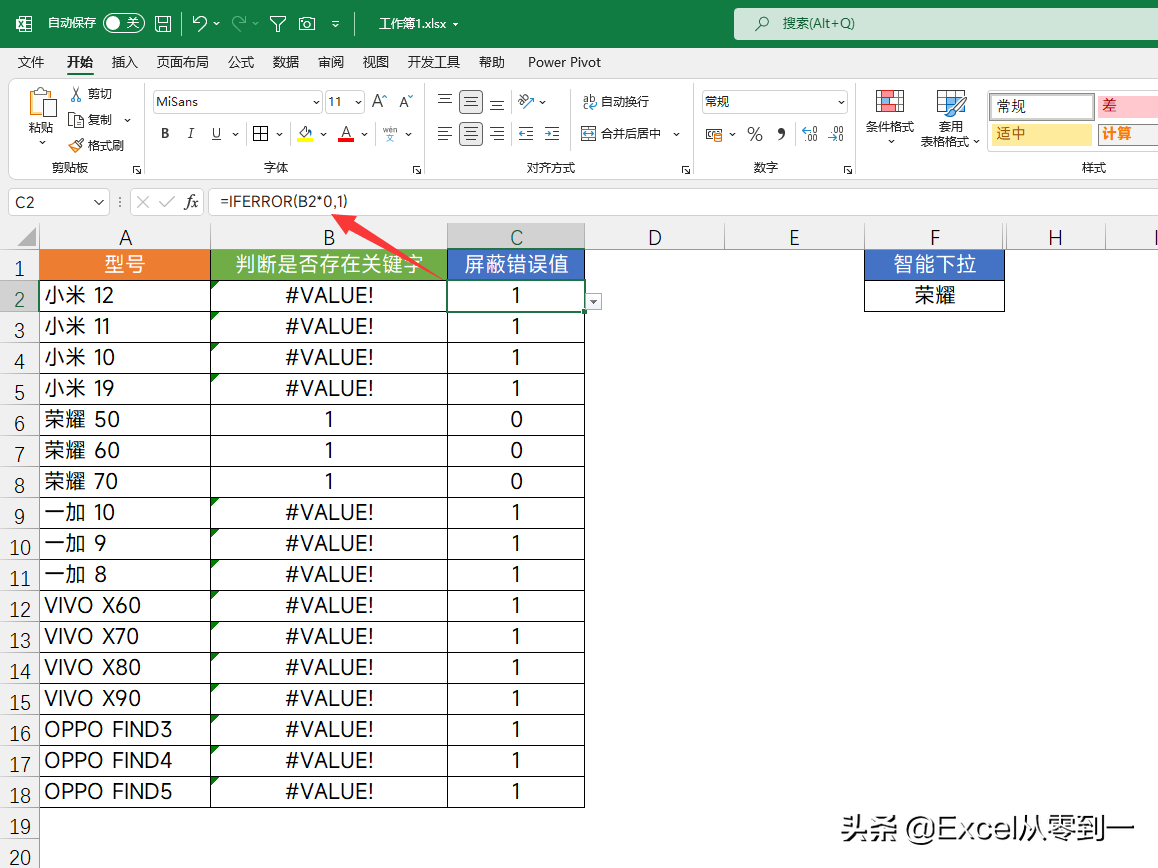This screenshot has height=868, width=1158.
Task: Click the Undo arrow icon
Action: point(199,24)
